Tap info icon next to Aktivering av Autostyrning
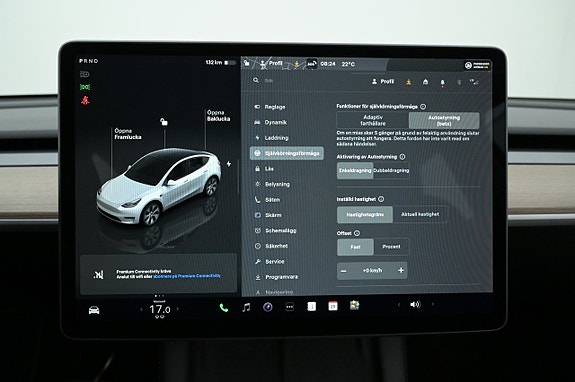Screen dimensions: 575x382 click(402, 157)
